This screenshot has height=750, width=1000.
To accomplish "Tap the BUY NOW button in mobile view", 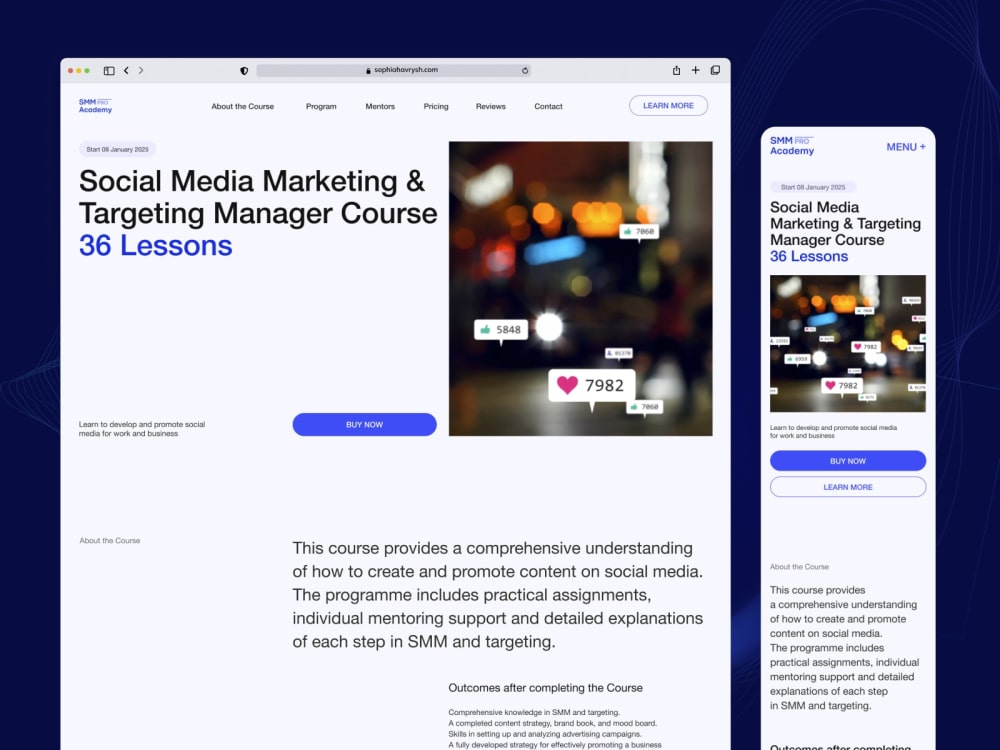I will pos(848,460).
